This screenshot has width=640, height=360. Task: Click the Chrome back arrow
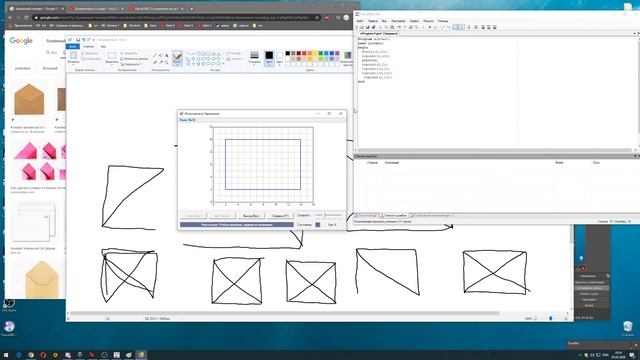10,18
